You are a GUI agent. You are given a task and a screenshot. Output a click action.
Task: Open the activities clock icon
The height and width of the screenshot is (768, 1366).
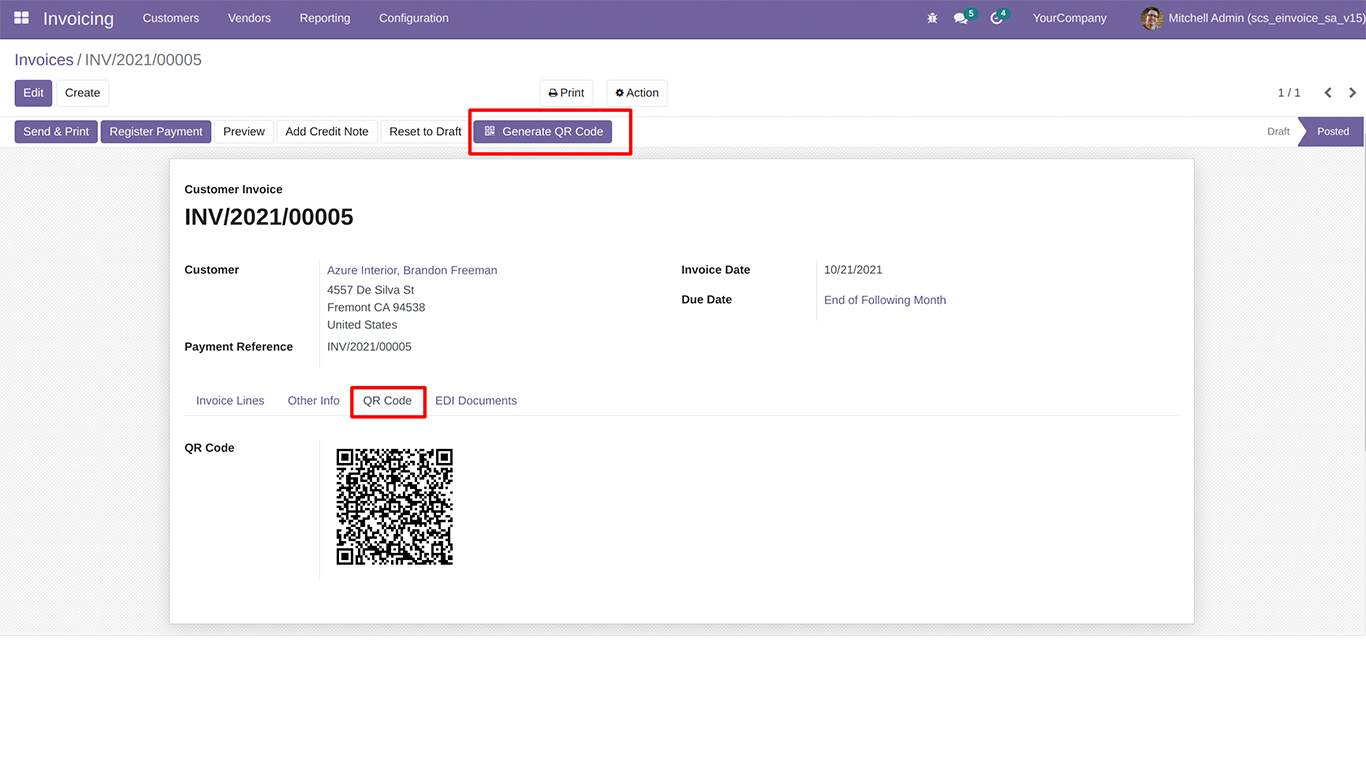click(996, 18)
